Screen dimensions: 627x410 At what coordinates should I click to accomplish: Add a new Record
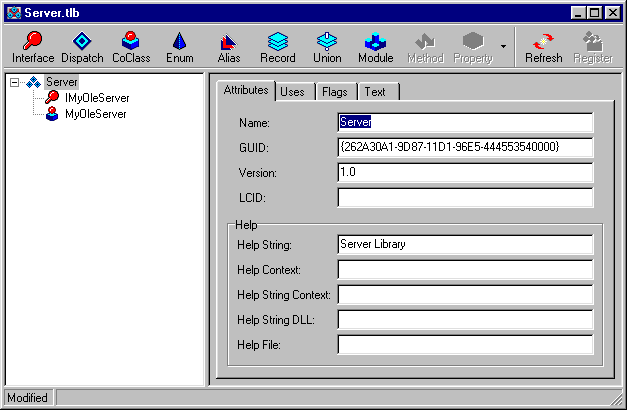278,47
